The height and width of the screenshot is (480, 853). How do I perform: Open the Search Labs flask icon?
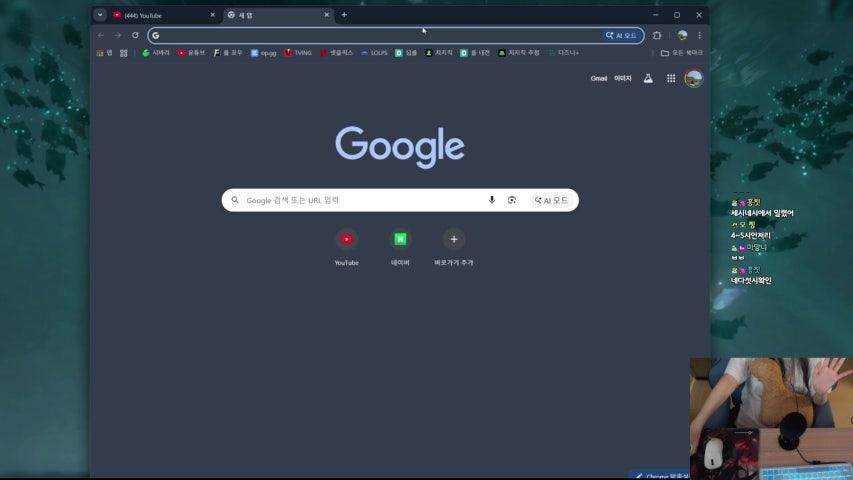tap(648, 78)
